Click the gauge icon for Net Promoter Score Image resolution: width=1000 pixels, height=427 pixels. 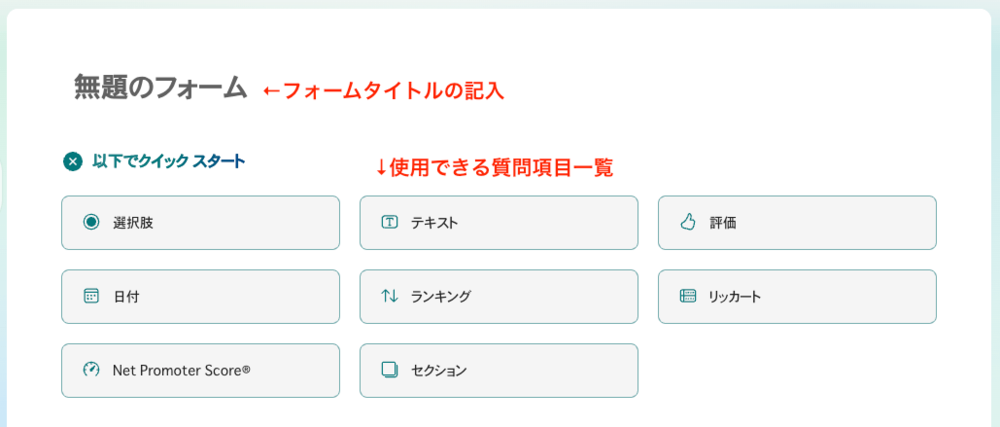[x=91, y=370]
